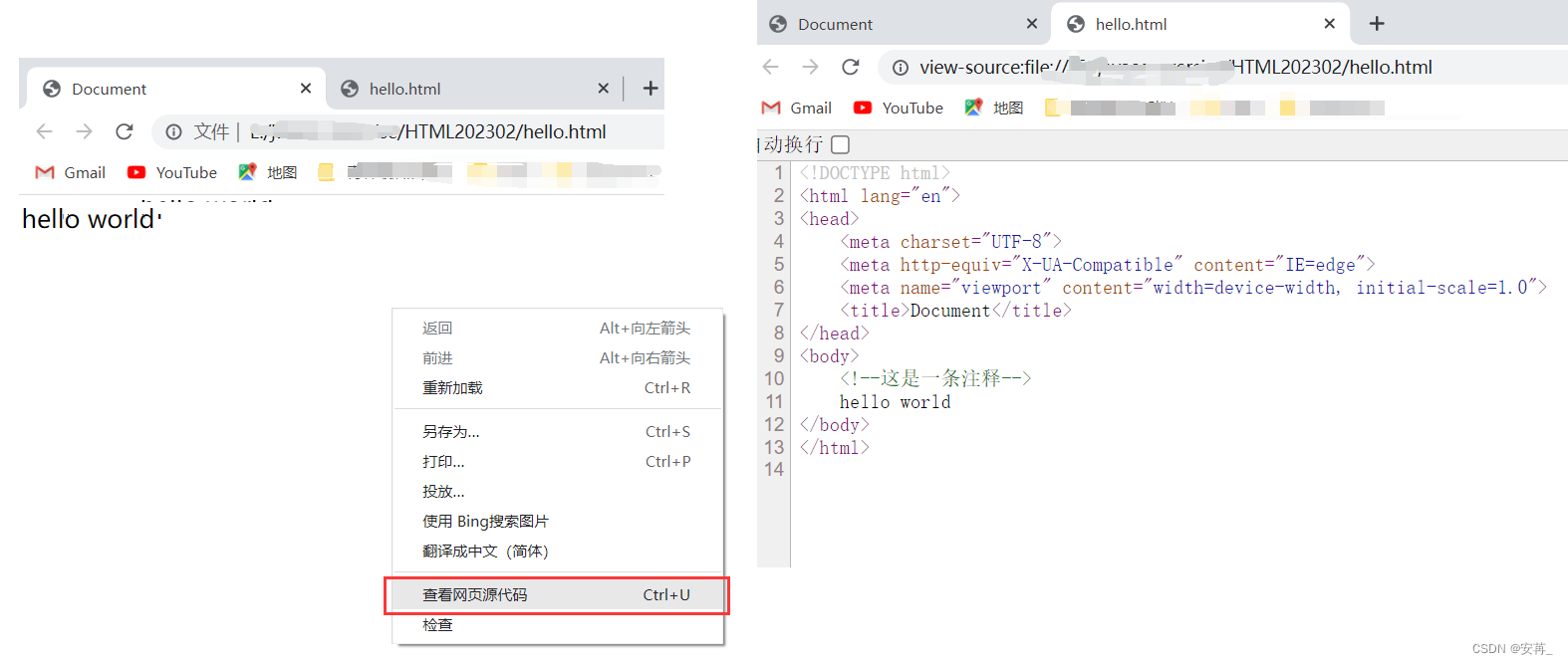
Task: Click source line meta charset UTF-8
Action: coord(950,242)
